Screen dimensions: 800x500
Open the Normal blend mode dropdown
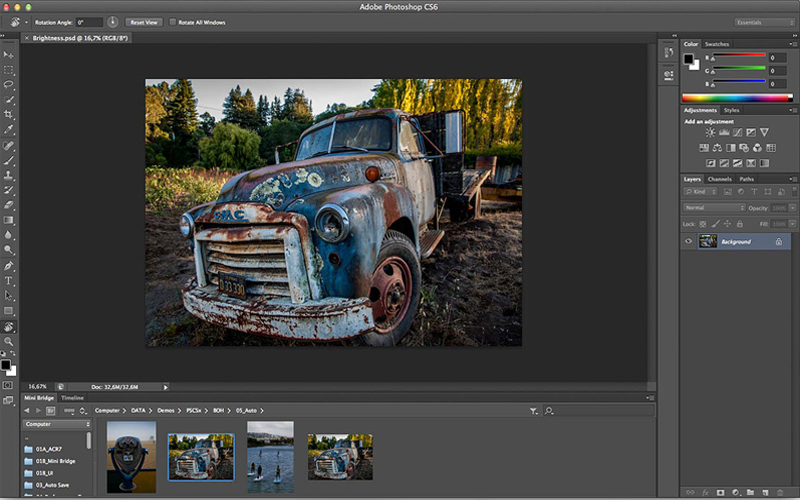click(x=714, y=208)
